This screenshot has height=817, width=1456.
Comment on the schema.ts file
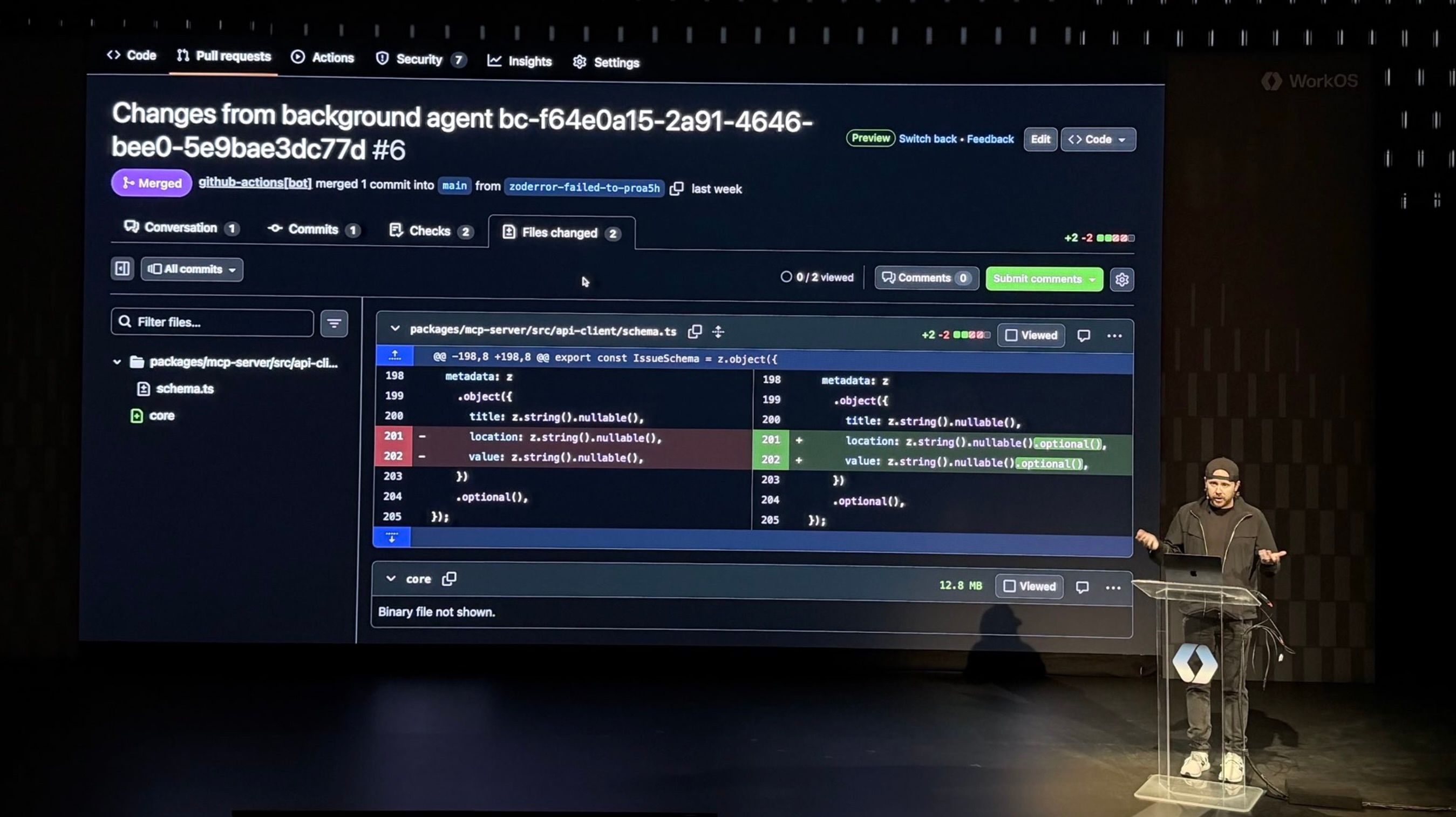[1083, 336]
